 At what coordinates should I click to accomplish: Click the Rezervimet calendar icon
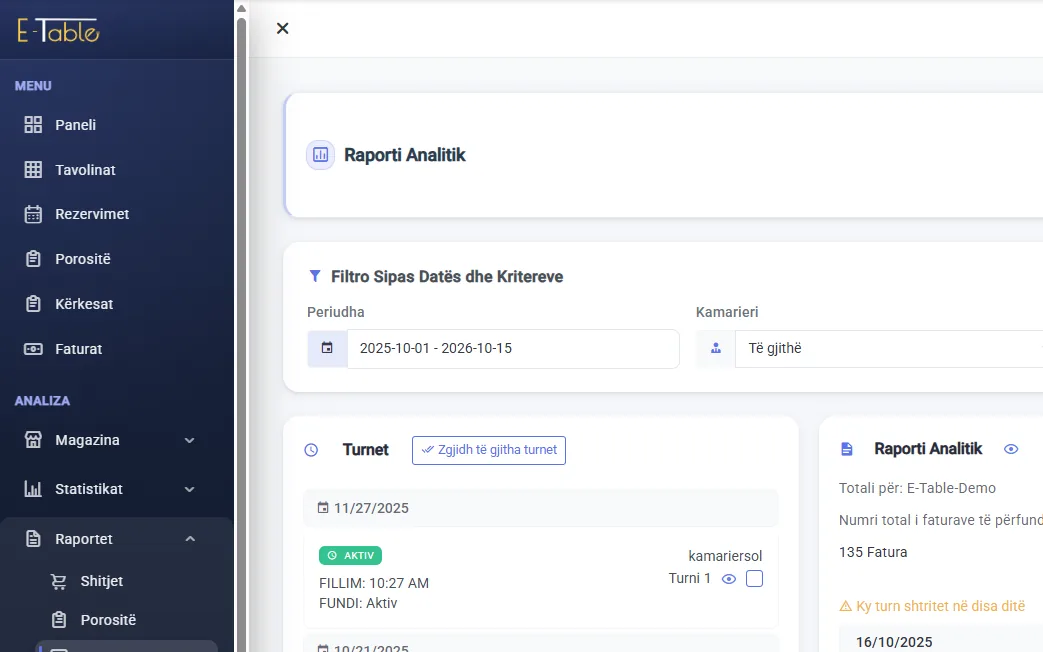pyautogui.click(x=33, y=214)
